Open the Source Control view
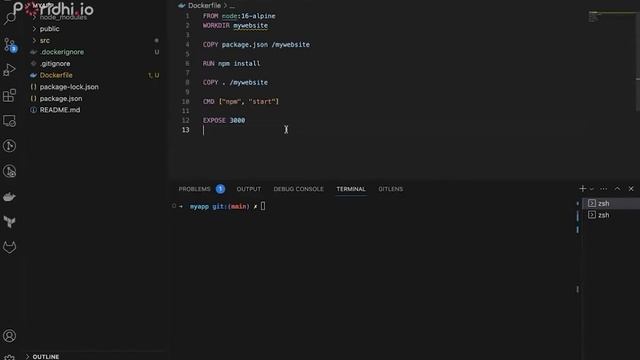Screen dimensions: 640x360 coord(10,45)
